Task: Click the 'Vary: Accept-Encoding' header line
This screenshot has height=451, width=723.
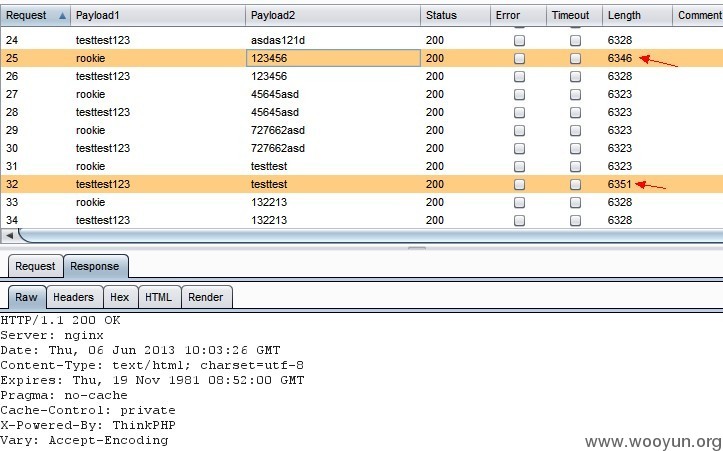Action: (x=84, y=440)
